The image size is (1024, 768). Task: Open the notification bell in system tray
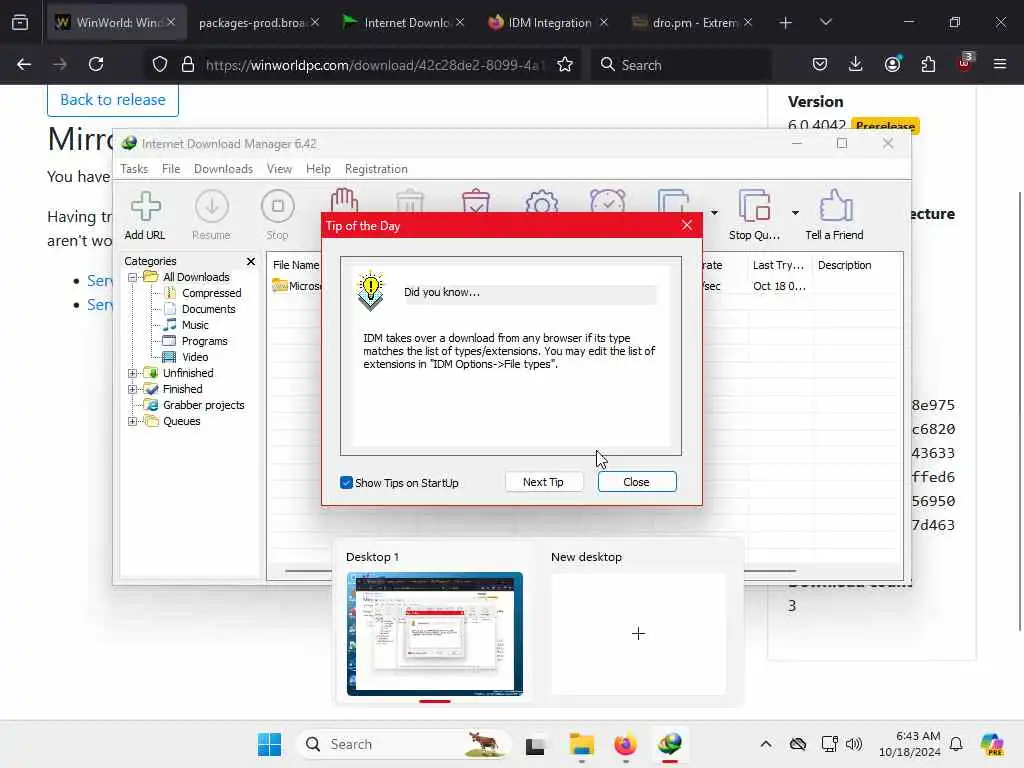point(956,744)
